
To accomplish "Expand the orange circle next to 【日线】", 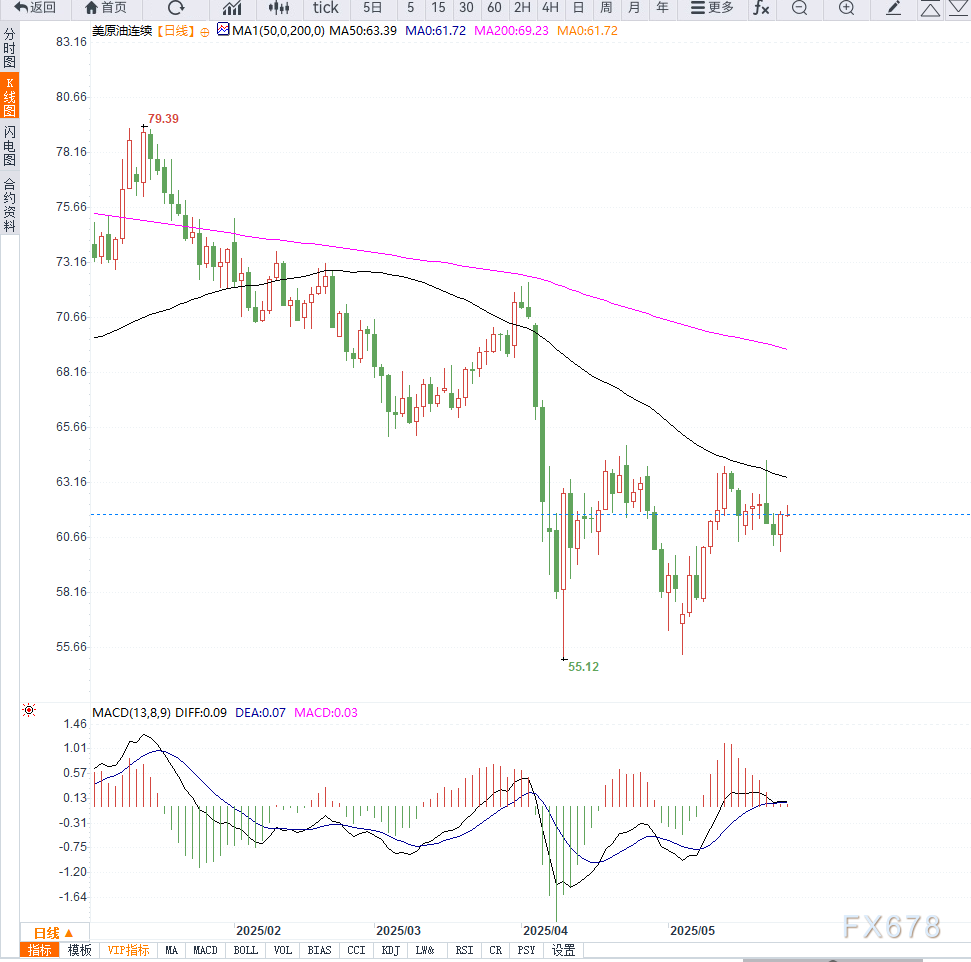I will pyautogui.click(x=205, y=31).
